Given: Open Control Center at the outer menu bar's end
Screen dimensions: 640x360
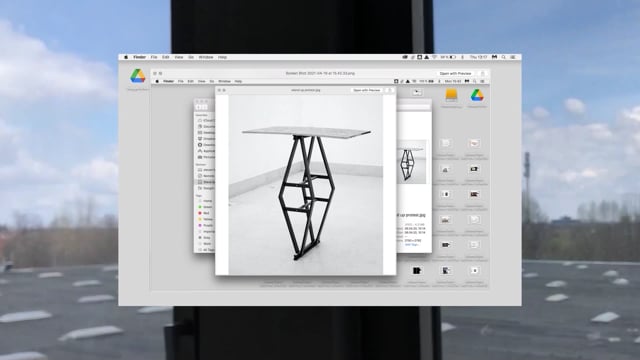Looking at the screenshot, I should [513, 57].
